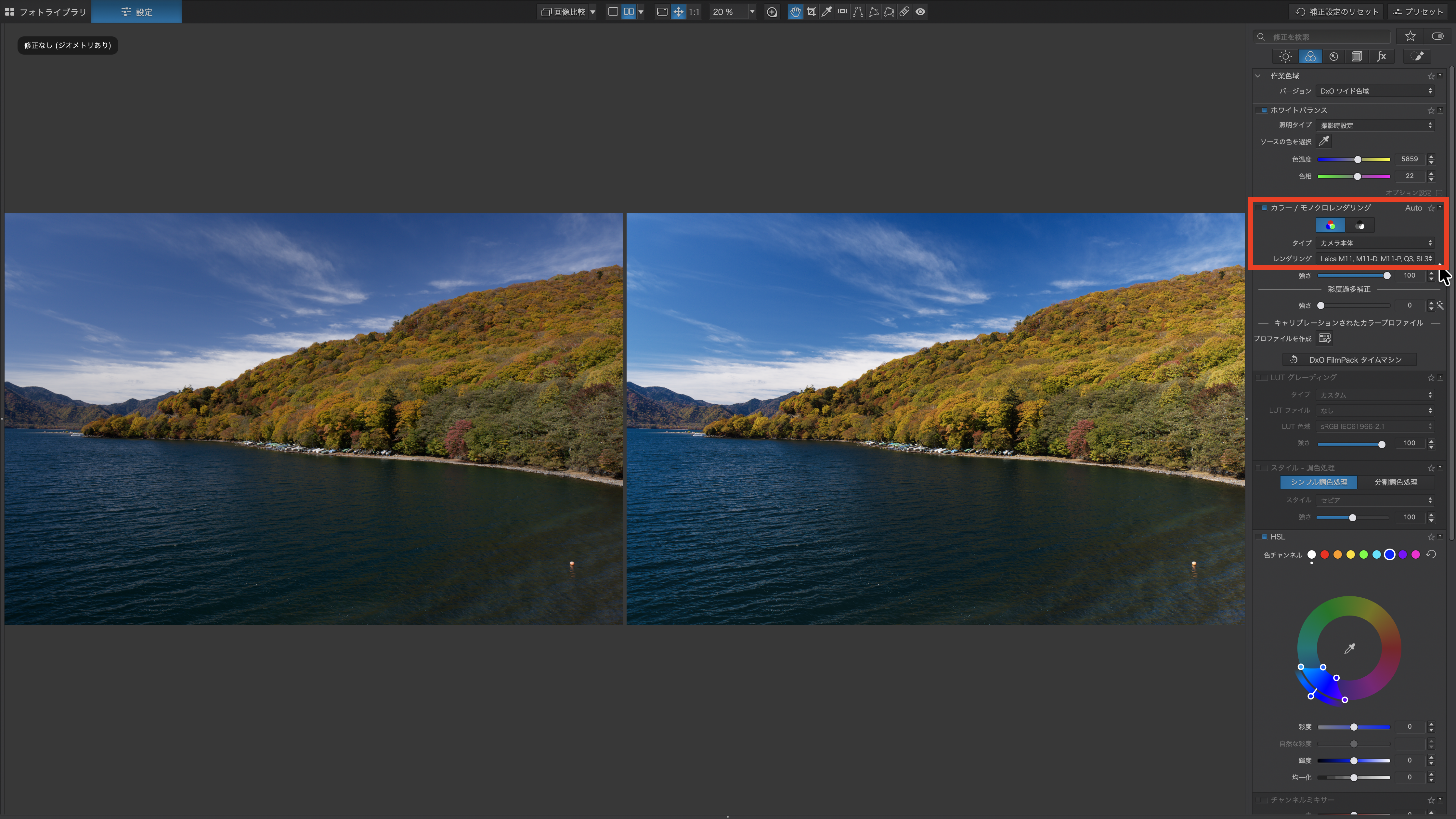The width and height of the screenshot is (1456, 819).
Task: Select 分割調色処理 toning tab
Action: point(1396,482)
